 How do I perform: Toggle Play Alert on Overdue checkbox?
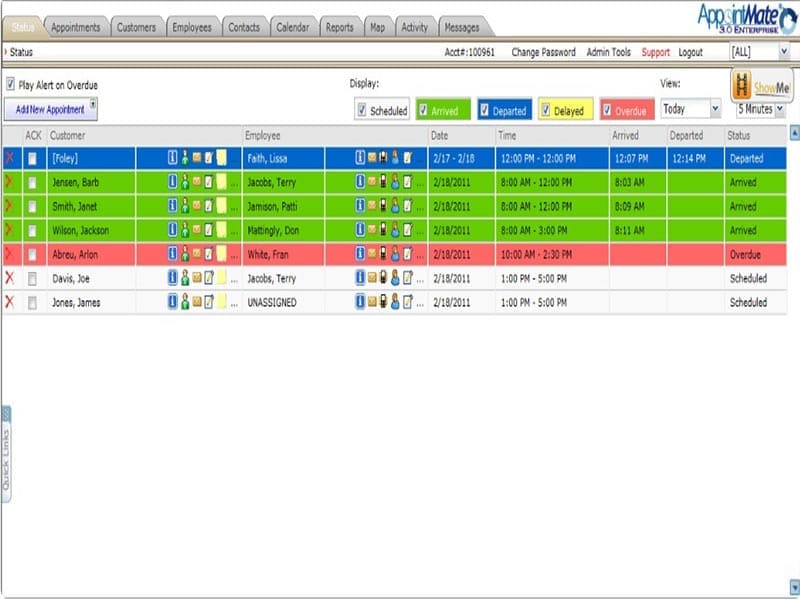coord(10,84)
